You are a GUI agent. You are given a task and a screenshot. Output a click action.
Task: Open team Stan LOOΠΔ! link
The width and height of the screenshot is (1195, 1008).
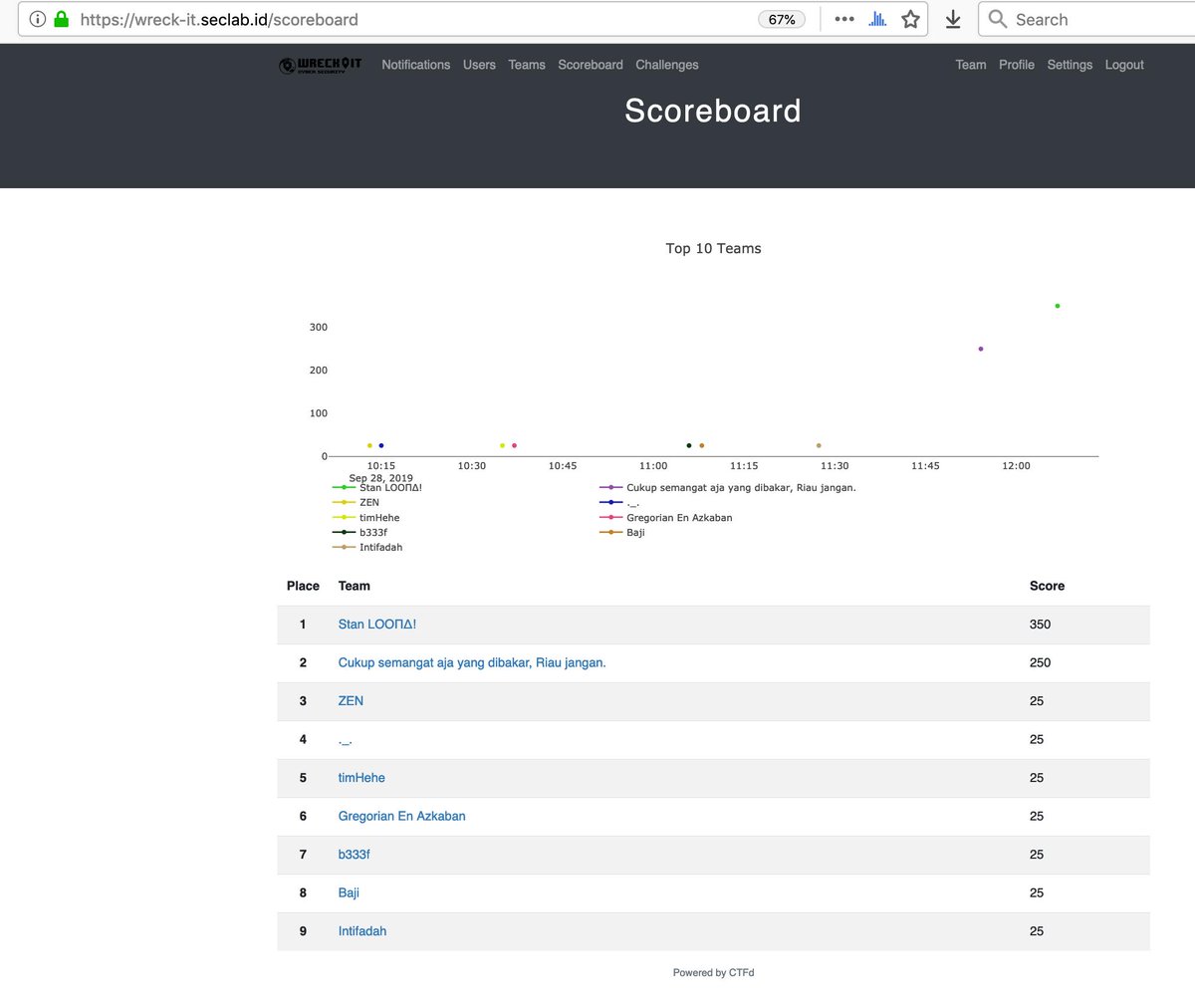coord(377,625)
